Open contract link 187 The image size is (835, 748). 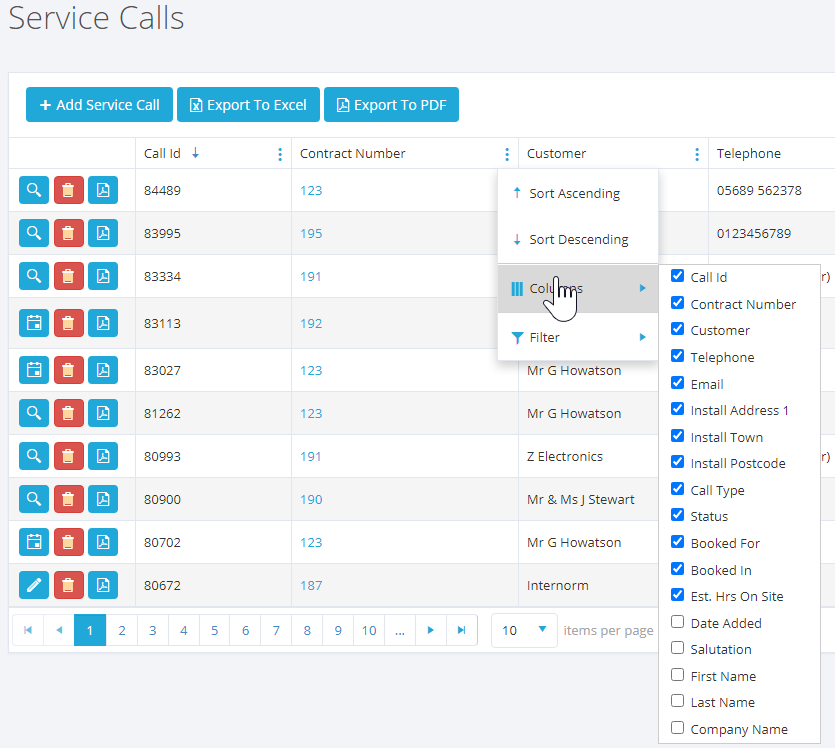click(x=311, y=585)
